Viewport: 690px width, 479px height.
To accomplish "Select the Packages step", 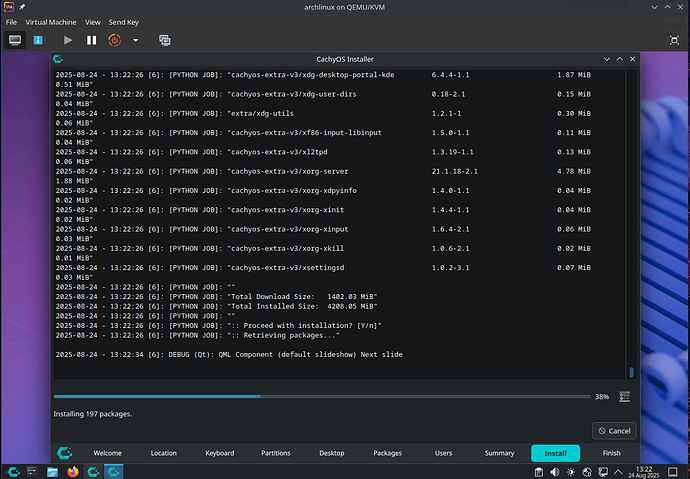I will pyautogui.click(x=387, y=453).
